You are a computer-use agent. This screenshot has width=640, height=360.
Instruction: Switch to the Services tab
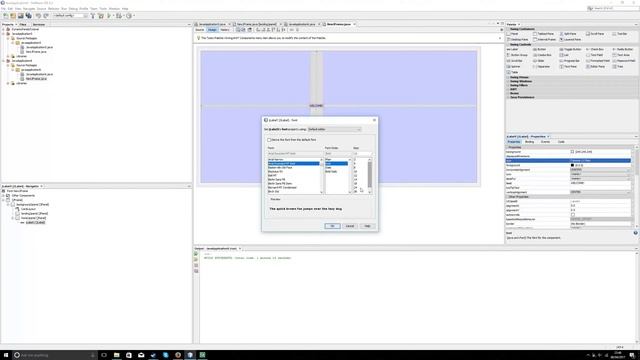coord(39,24)
